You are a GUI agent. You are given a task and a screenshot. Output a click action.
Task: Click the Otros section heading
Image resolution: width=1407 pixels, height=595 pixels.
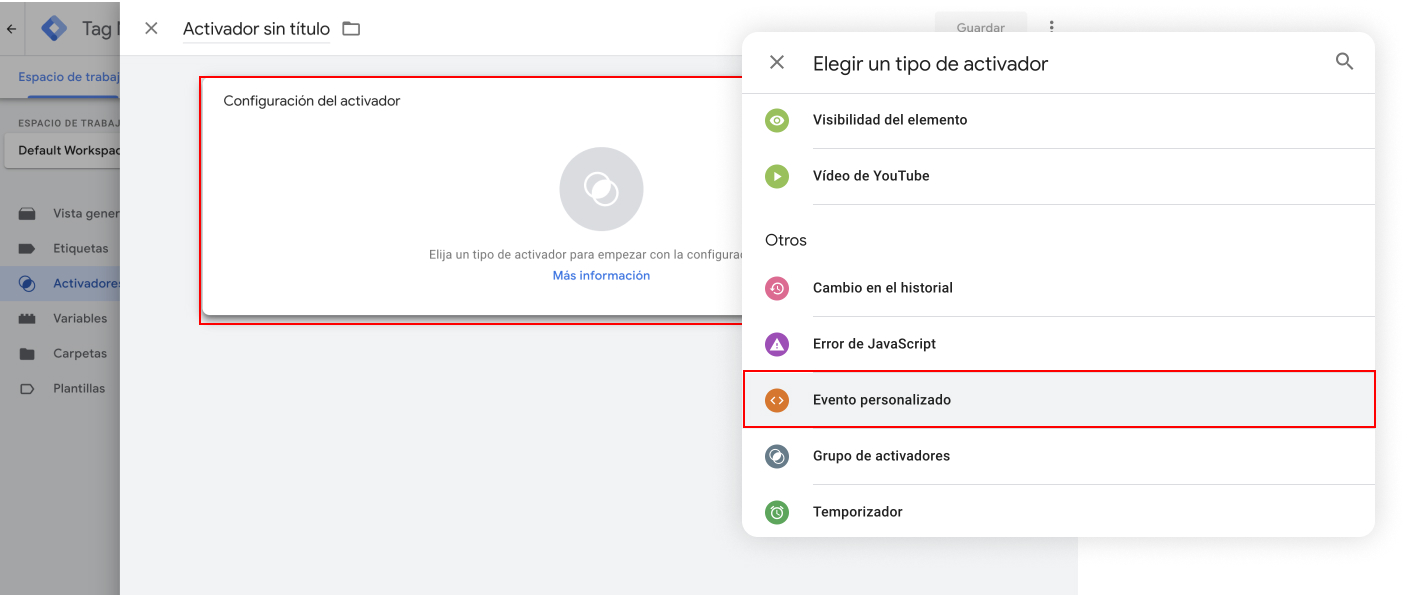(786, 240)
